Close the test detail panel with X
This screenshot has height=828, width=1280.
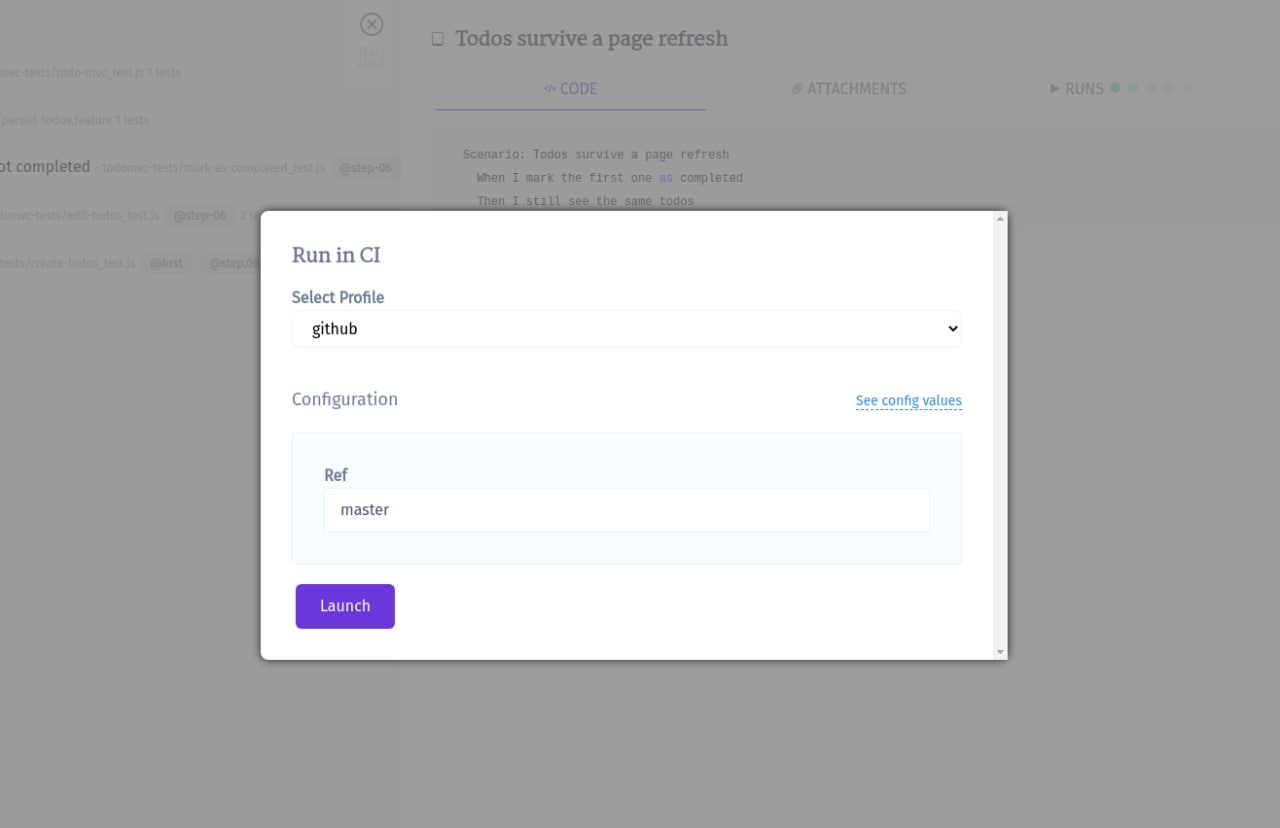371,25
